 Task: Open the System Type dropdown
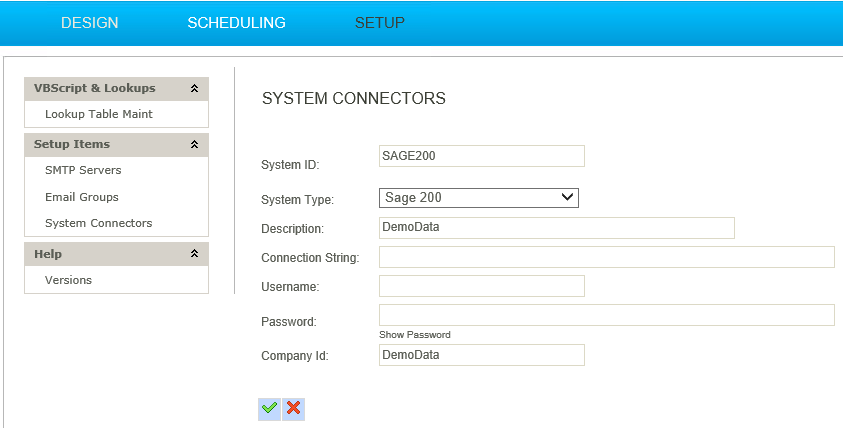478,197
